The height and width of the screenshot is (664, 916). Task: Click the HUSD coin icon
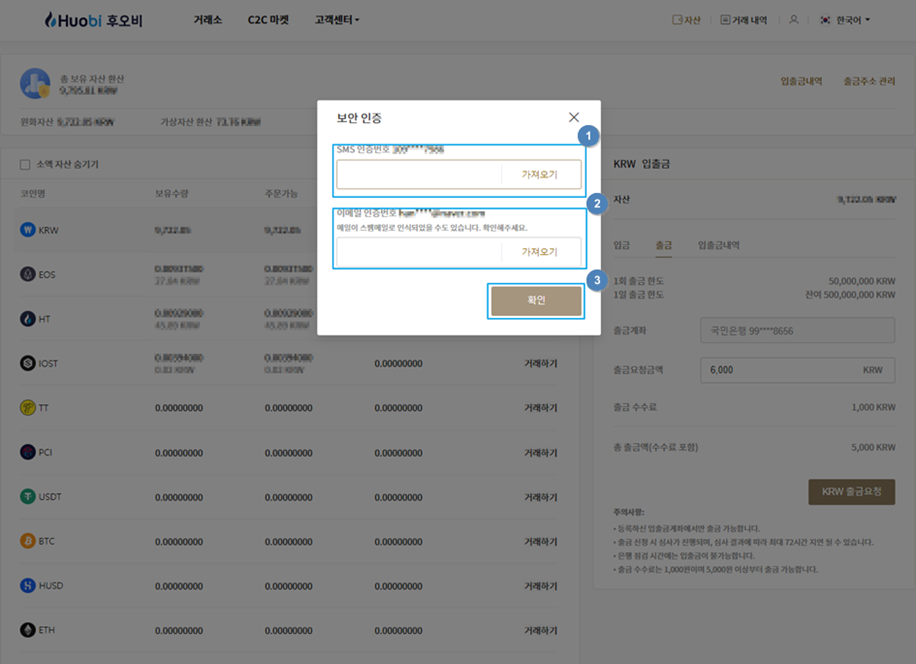coord(27,585)
